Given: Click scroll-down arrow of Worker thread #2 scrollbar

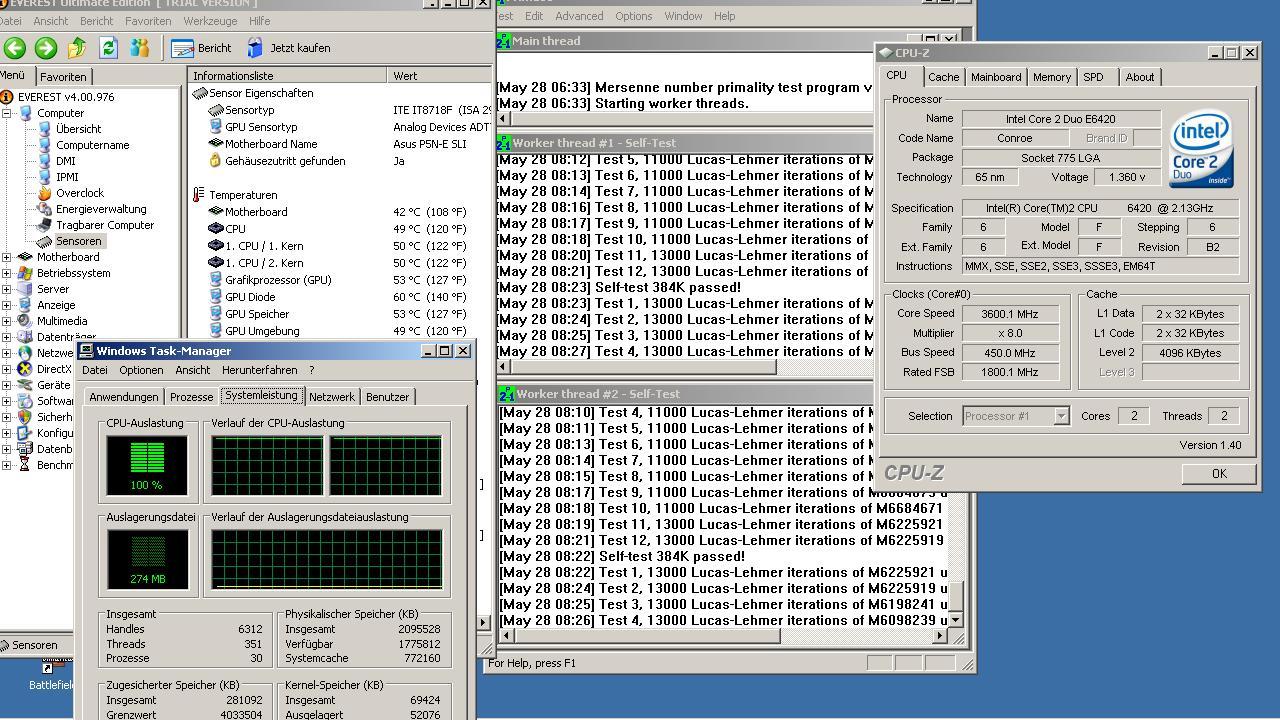Looking at the screenshot, I should pos(955,619).
